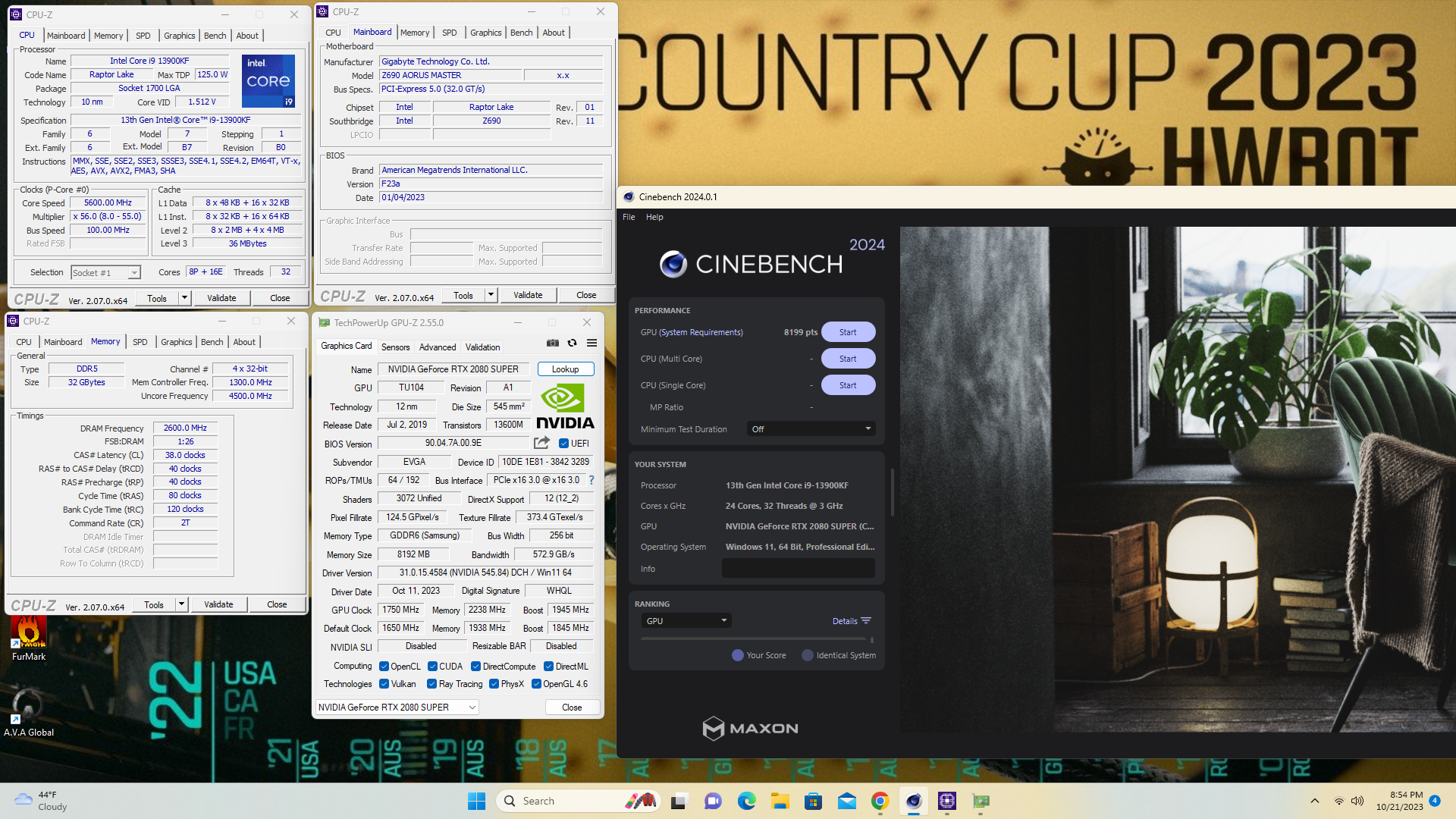Open the Wi-Fi network tray icon
The width and height of the screenshot is (1456, 819).
(1339, 801)
